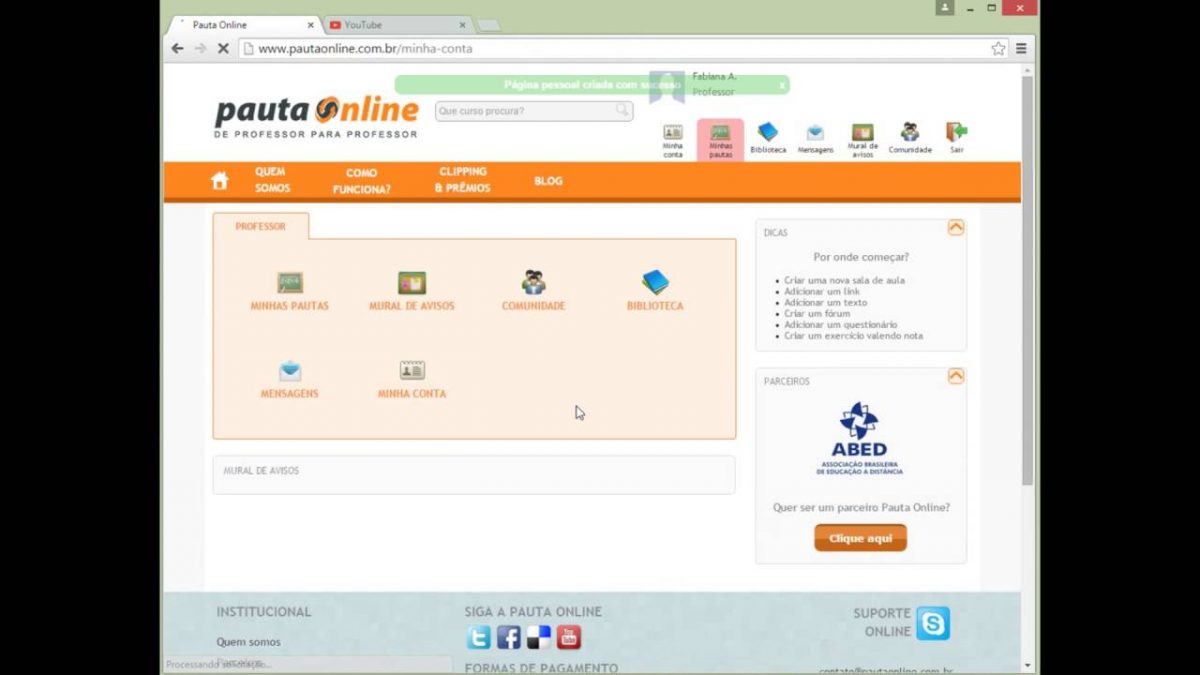Collapse the PARCEIROS panel
Image resolution: width=1200 pixels, height=675 pixels.
[956, 376]
